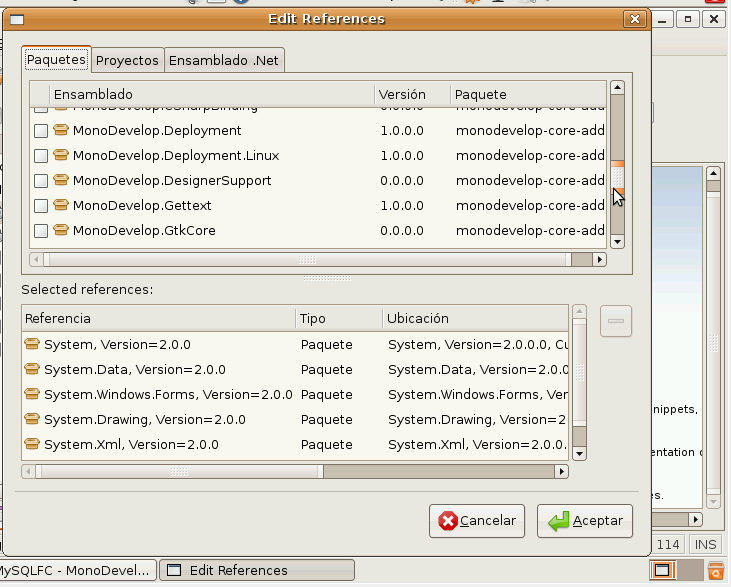Click the 0.0.0.0 version of MonoDevelop.GtkCore
The height and width of the screenshot is (587, 731).
click(x=402, y=231)
